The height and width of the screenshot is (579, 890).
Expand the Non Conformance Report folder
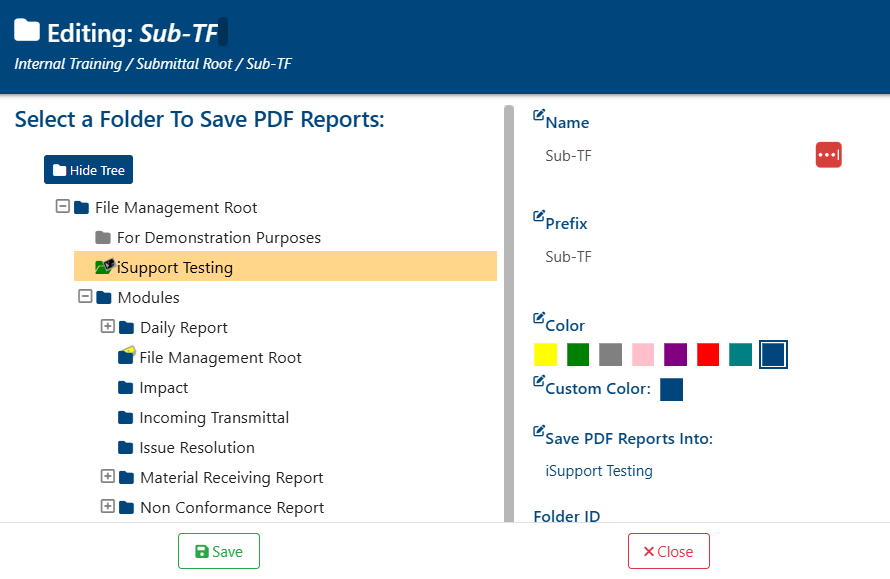click(x=107, y=506)
